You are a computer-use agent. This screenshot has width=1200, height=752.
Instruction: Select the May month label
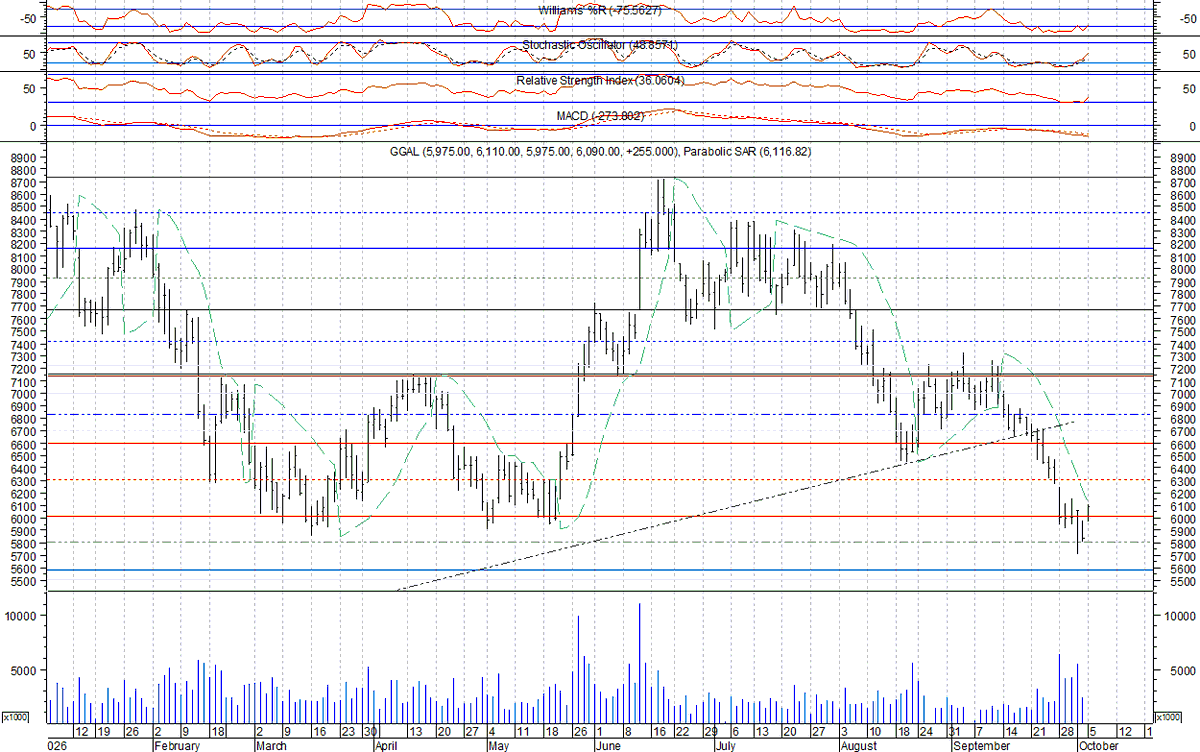pyautogui.click(x=499, y=746)
